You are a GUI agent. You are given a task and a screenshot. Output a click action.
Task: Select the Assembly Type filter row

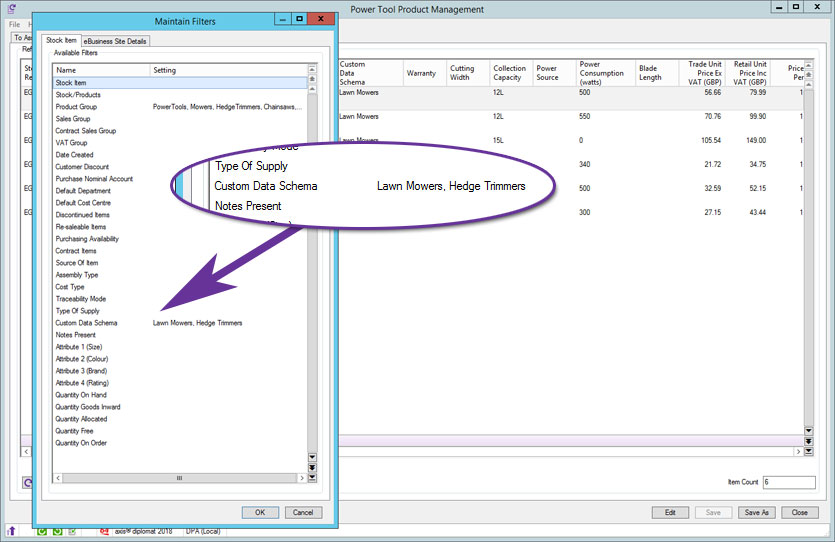click(x=180, y=275)
